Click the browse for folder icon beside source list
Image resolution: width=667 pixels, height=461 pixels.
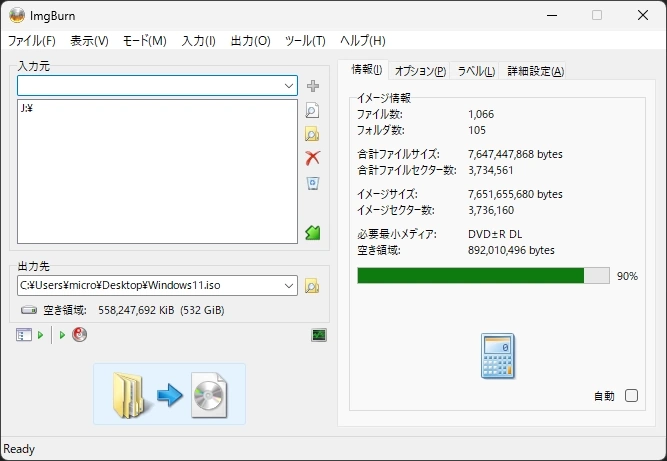tap(313, 134)
